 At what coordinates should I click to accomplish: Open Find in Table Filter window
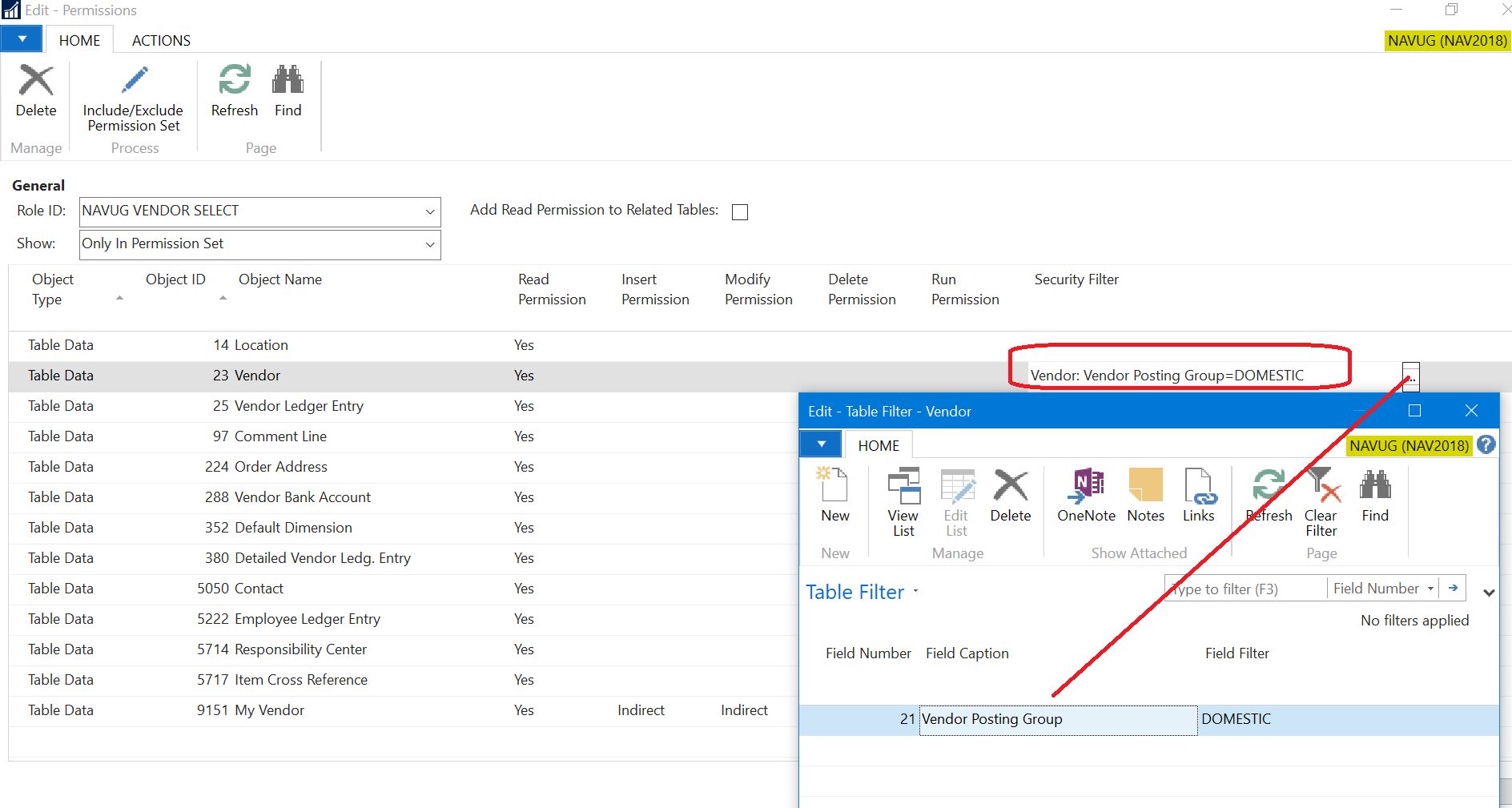[x=1375, y=495]
